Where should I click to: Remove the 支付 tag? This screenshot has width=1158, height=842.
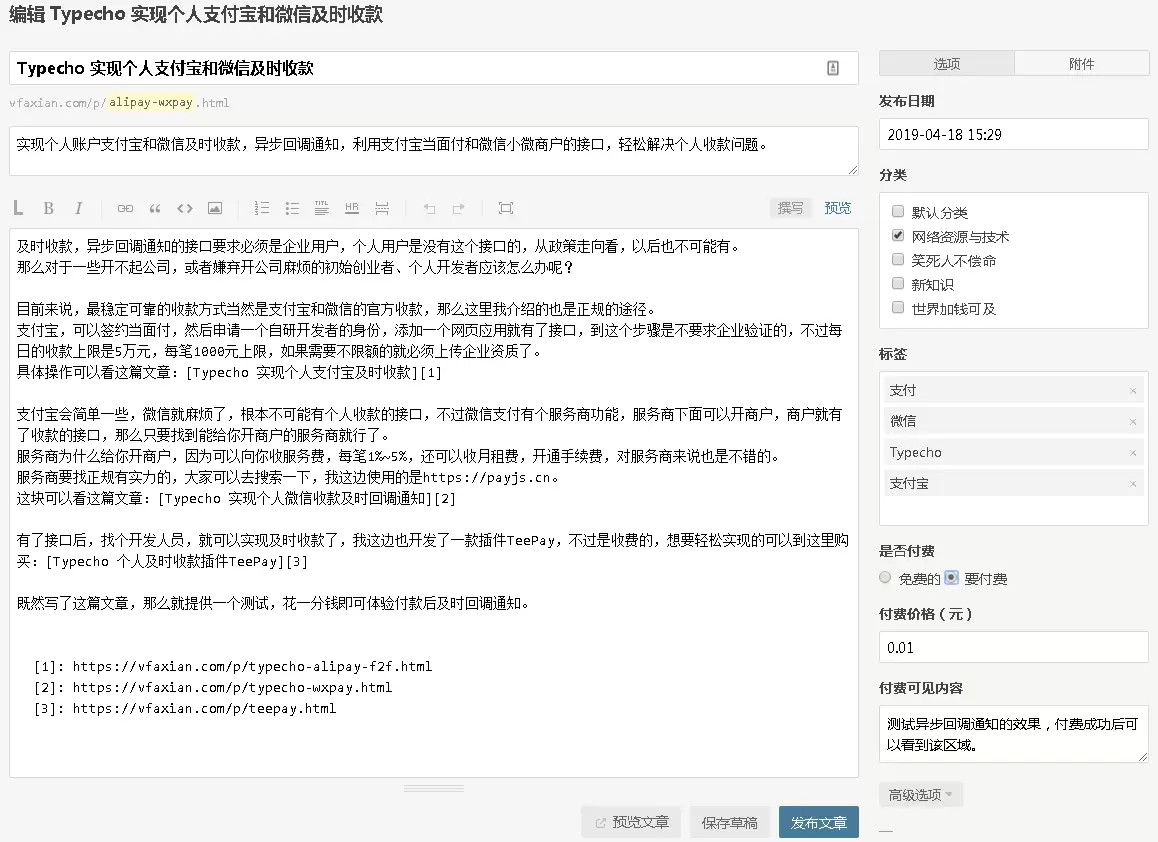(1133, 391)
